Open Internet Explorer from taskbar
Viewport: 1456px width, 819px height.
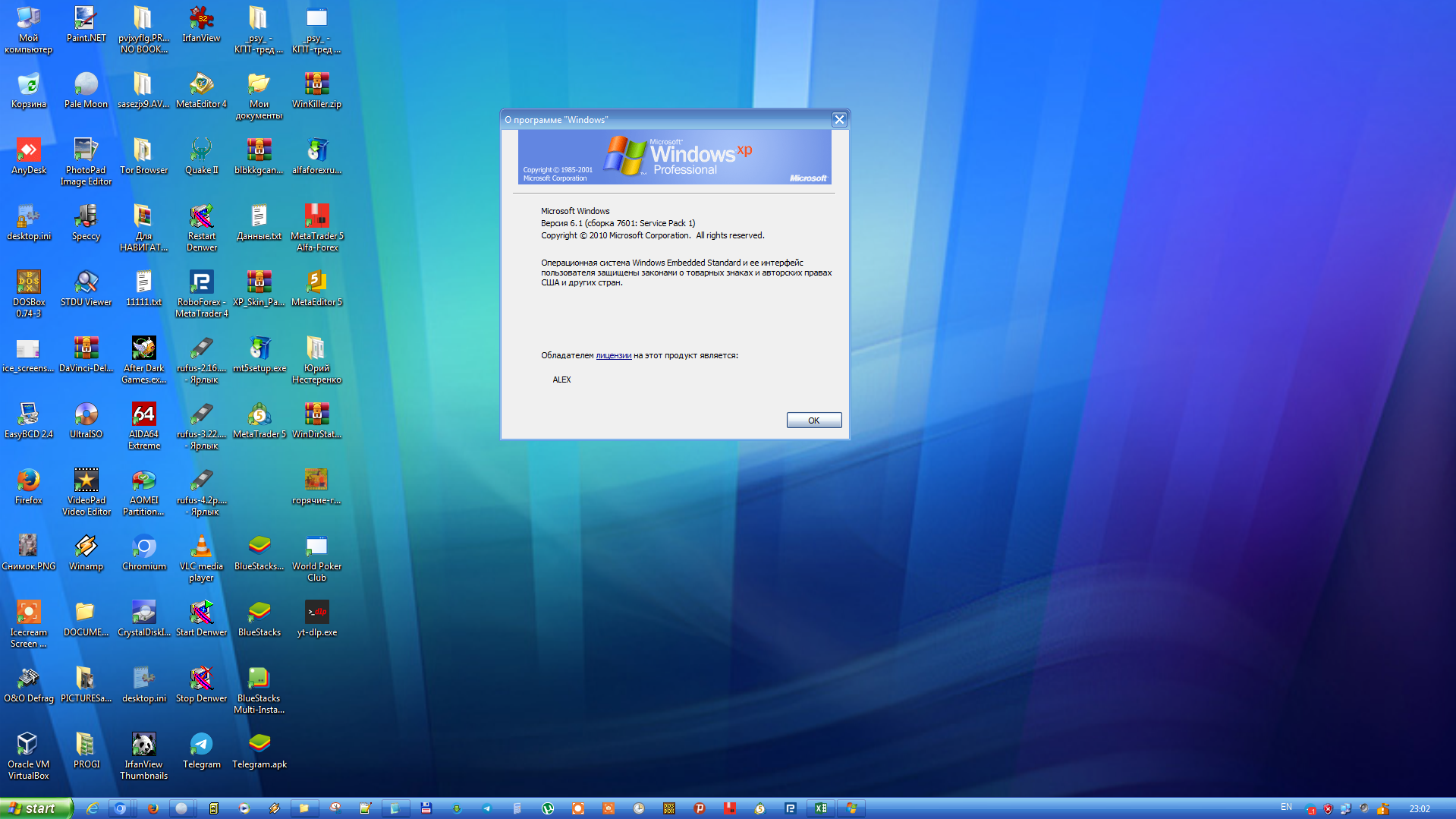(92, 808)
